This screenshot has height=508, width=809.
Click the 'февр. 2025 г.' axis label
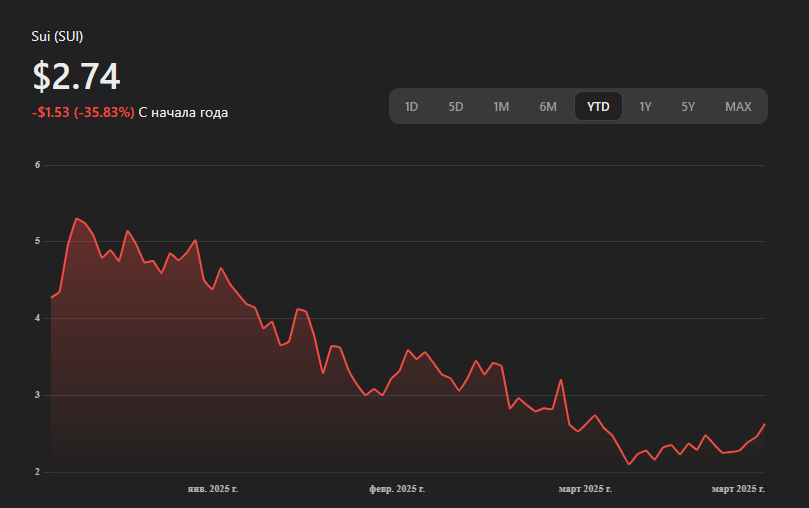(397, 489)
